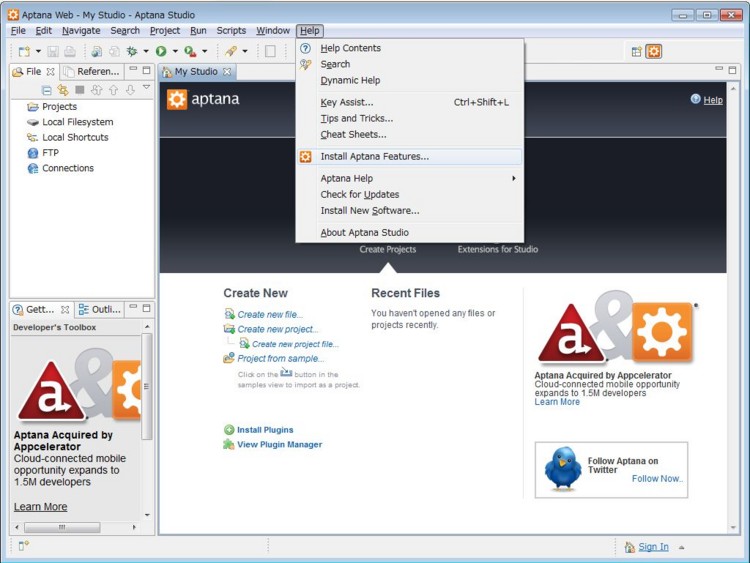Open the Scripts menu

click(x=231, y=31)
